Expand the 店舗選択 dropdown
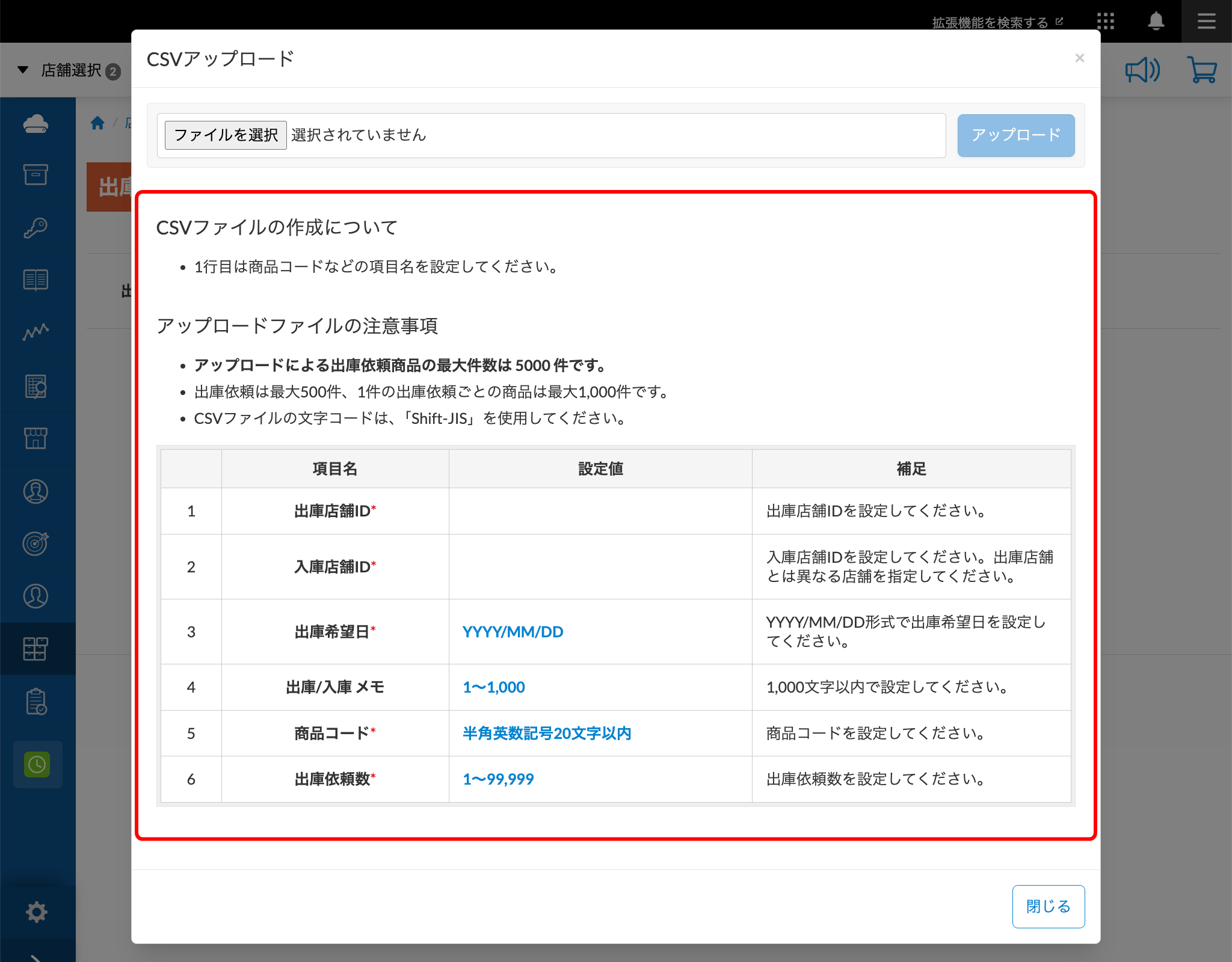The height and width of the screenshot is (962, 1232). (x=69, y=70)
